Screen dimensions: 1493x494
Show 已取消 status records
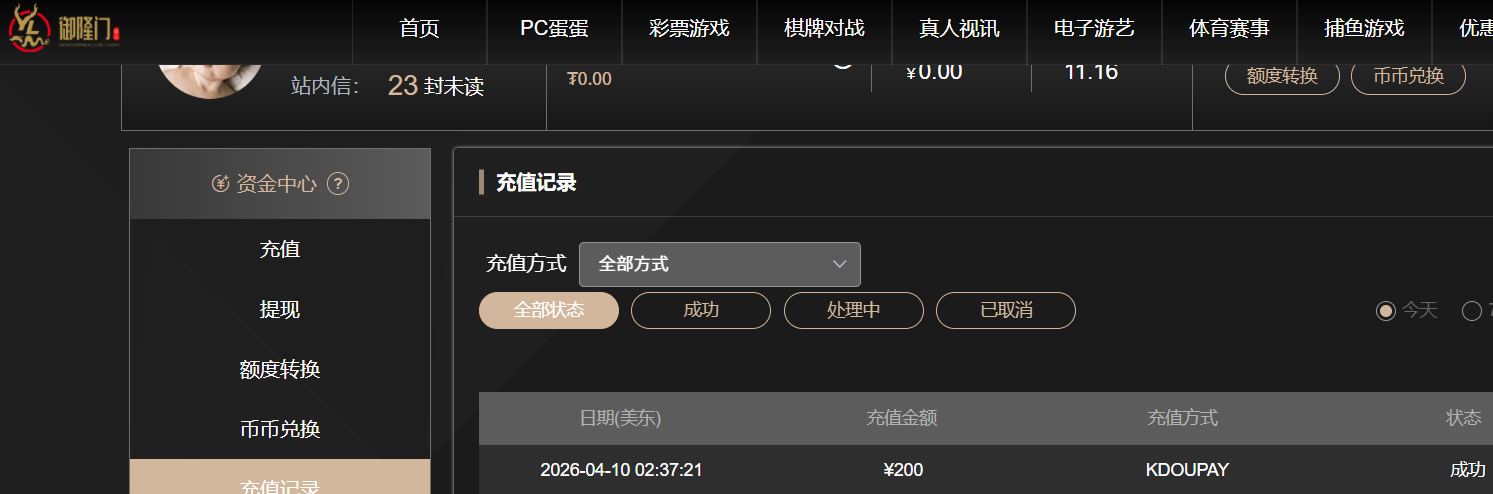(x=1005, y=310)
